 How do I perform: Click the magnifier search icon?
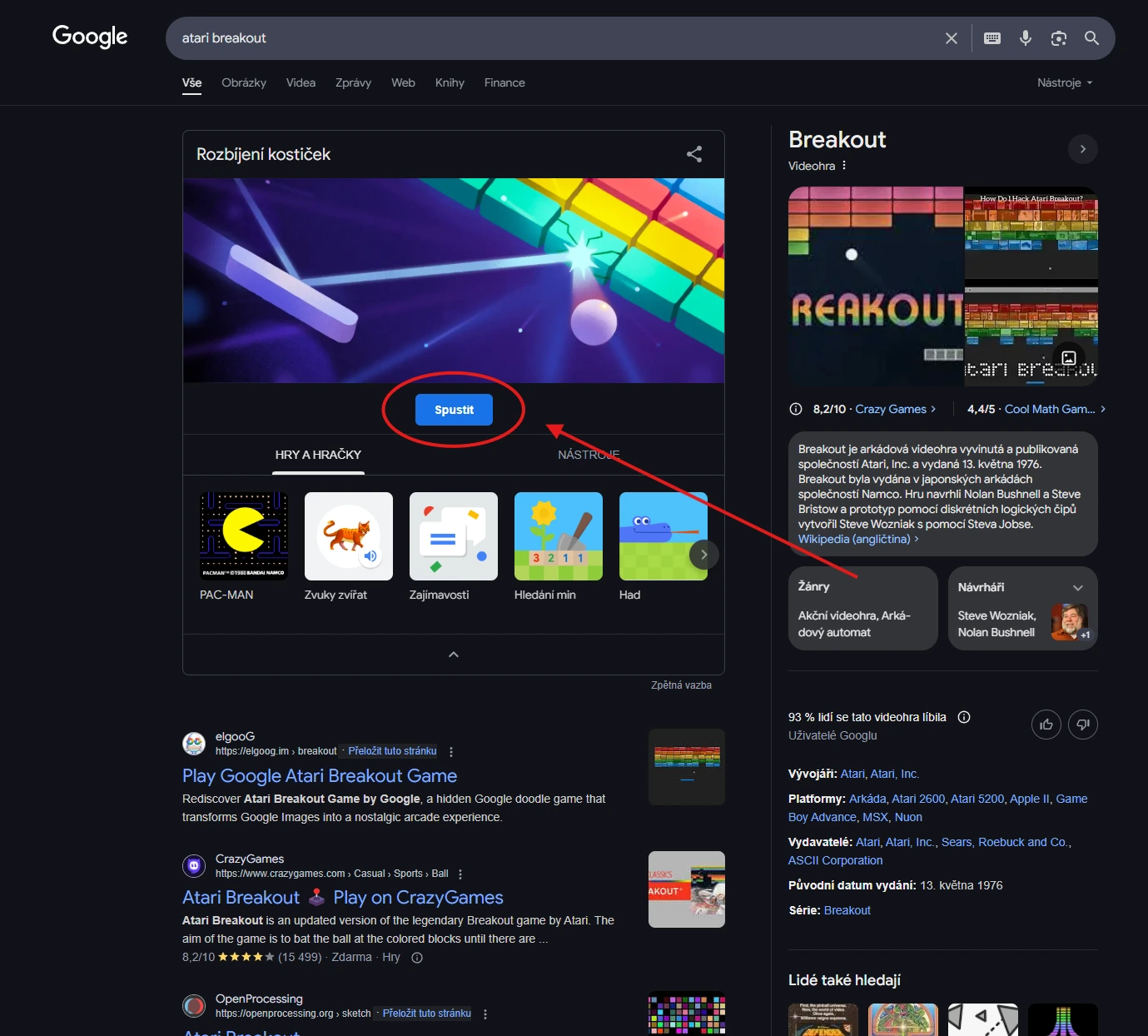[1092, 38]
